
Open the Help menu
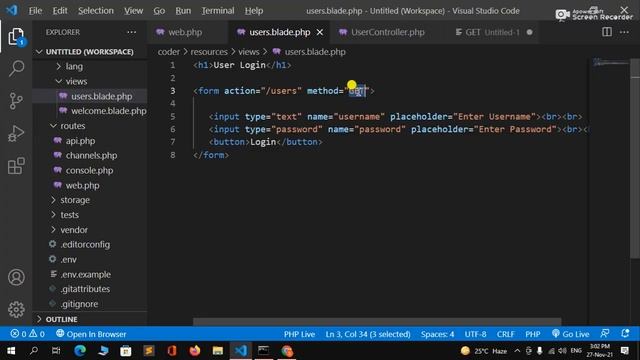click(253, 11)
